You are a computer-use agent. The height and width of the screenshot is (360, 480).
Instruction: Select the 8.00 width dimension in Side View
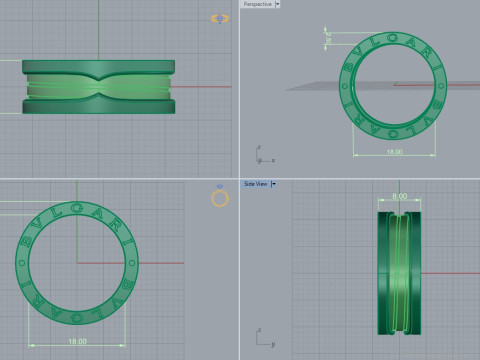coord(399,196)
